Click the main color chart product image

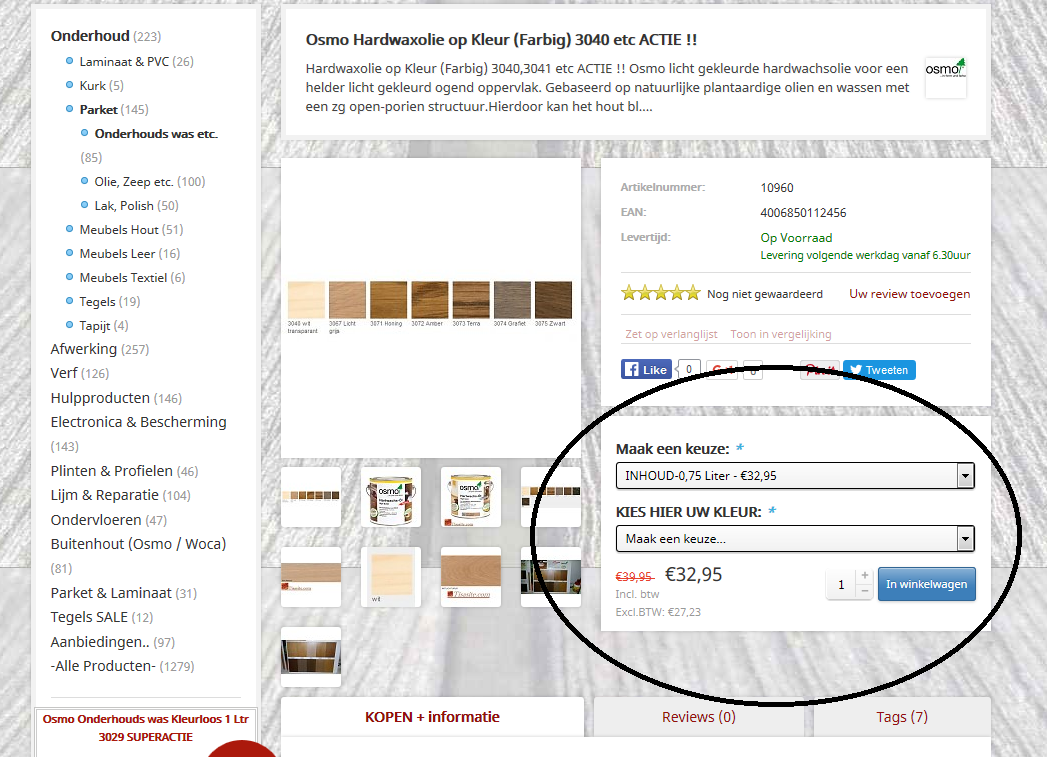coord(430,308)
